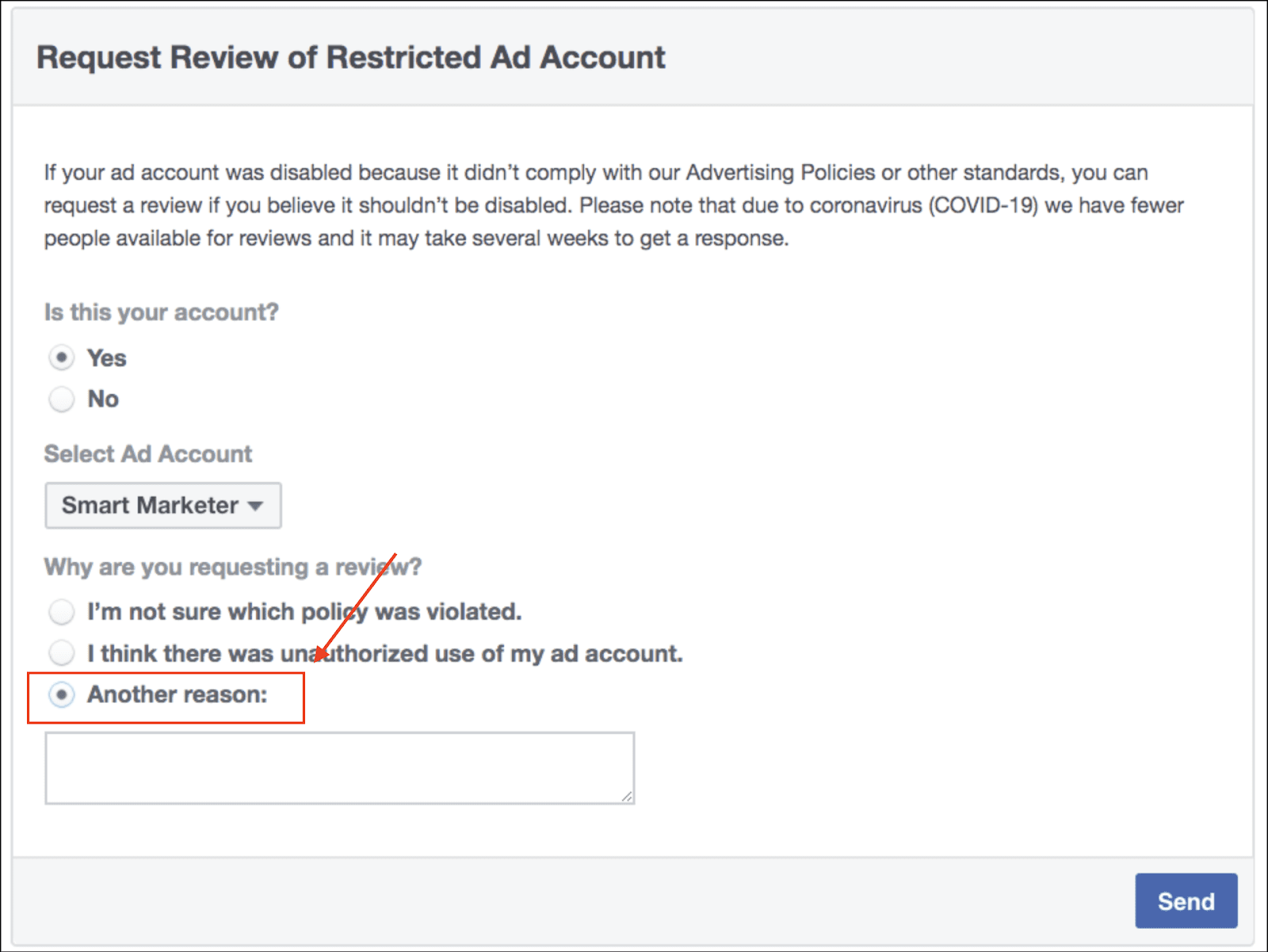
Task: Select the "No" radio button
Action: tap(61, 399)
